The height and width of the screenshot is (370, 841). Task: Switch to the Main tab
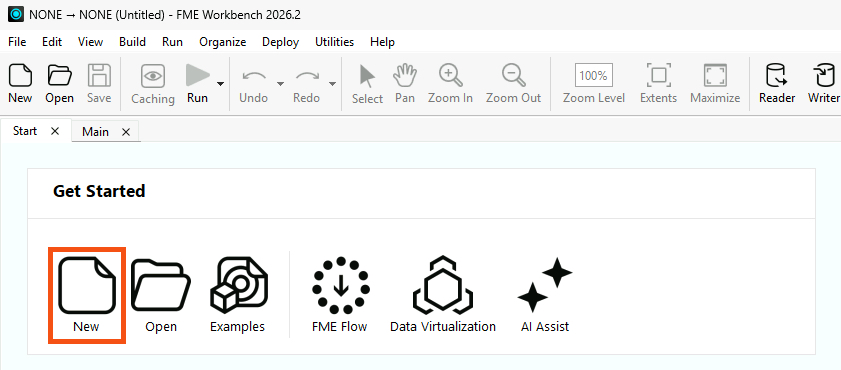point(95,132)
